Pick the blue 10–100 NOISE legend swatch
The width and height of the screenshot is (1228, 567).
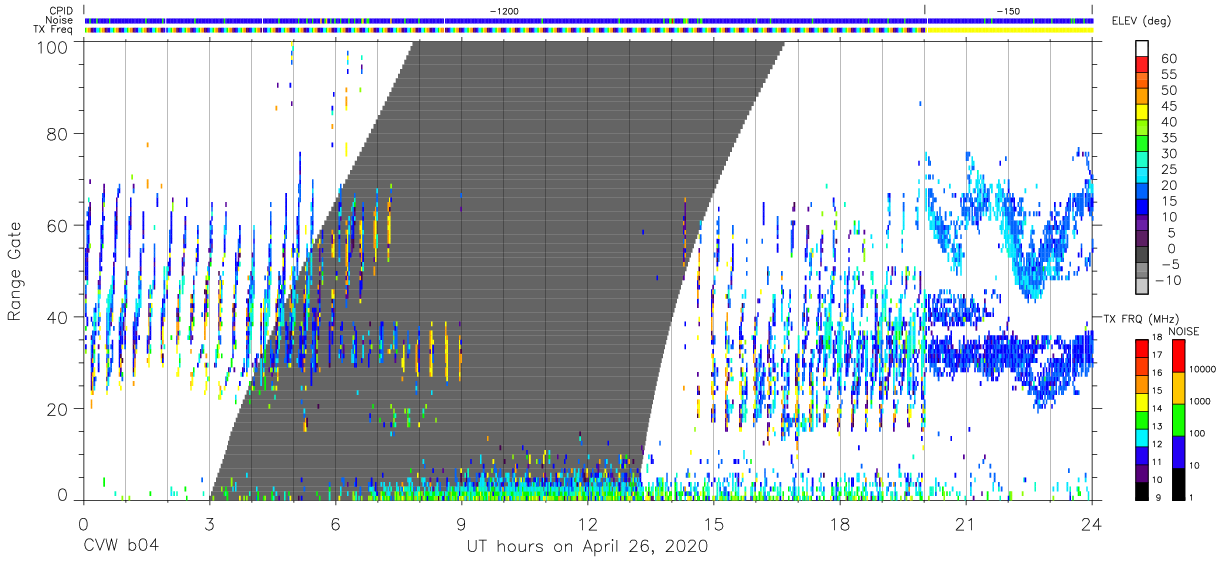[1177, 450]
